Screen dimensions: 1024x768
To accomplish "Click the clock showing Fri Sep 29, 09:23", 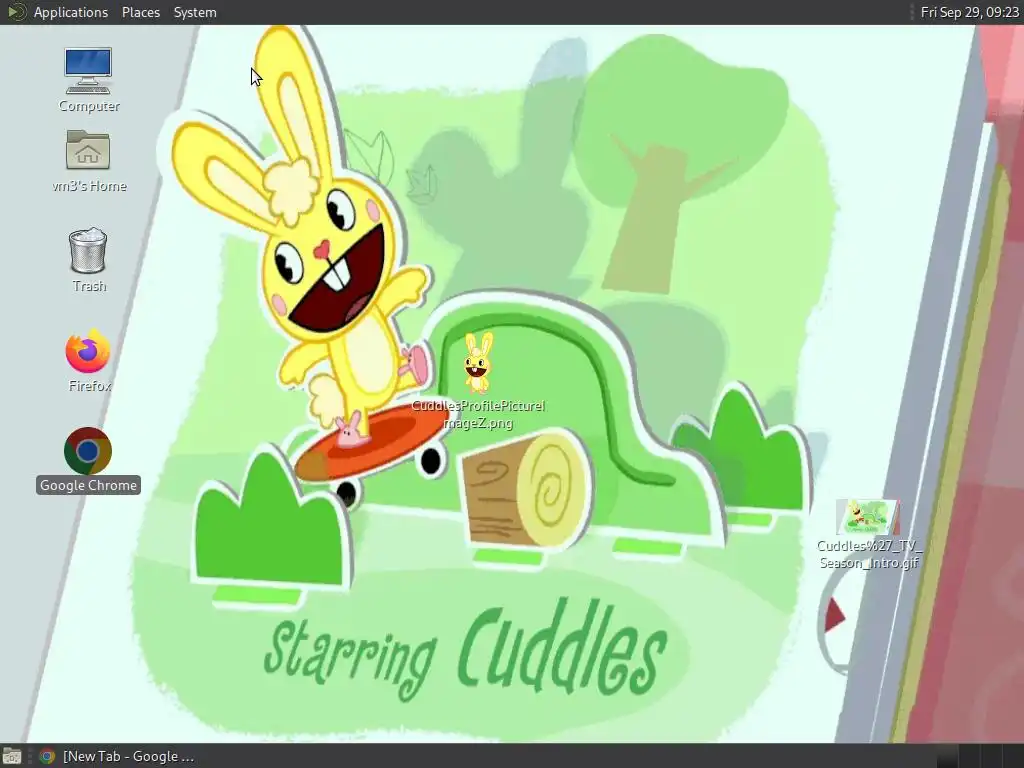I will point(969,12).
